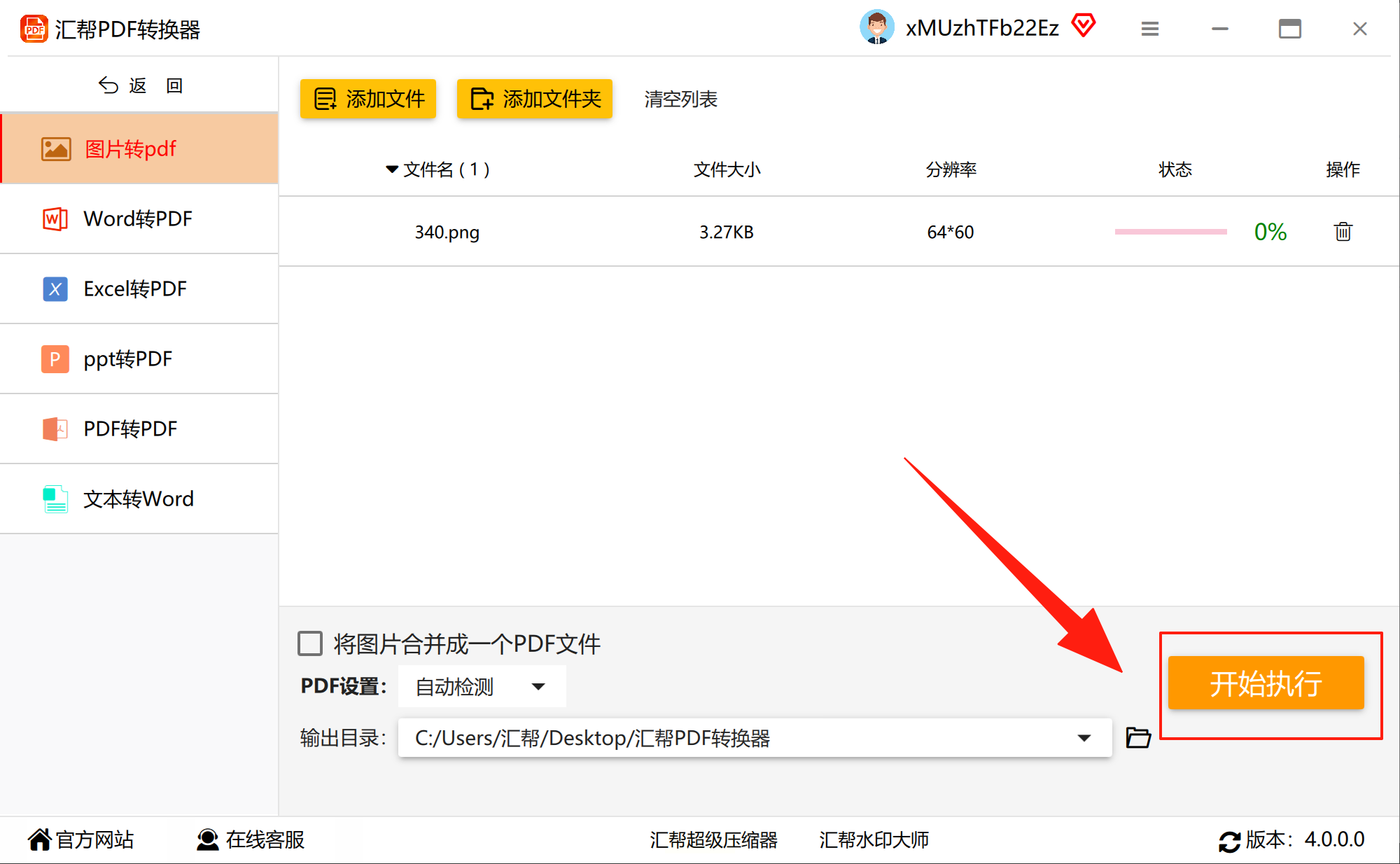Click the 添加文件 button
1400x864 pixels.
click(x=368, y=99)
